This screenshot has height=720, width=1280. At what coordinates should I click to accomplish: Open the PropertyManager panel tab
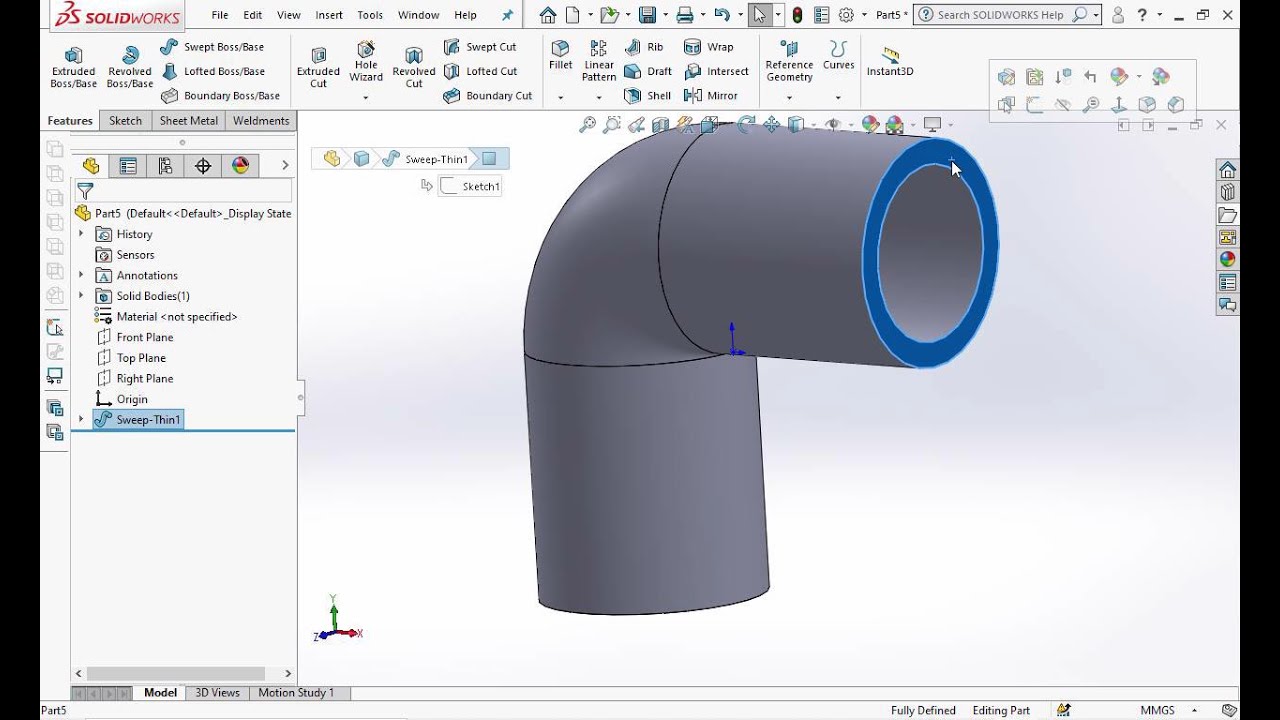coord(128,166)
